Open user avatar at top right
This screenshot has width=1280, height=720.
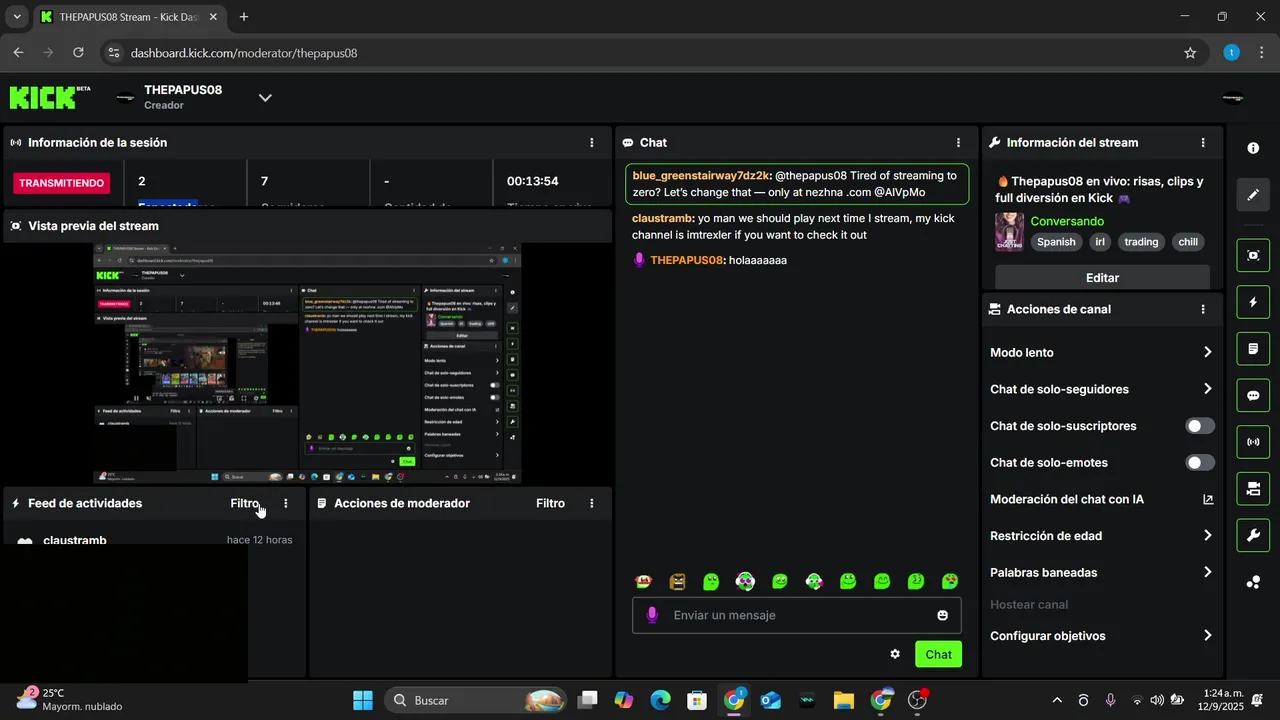coord(1233,97)
